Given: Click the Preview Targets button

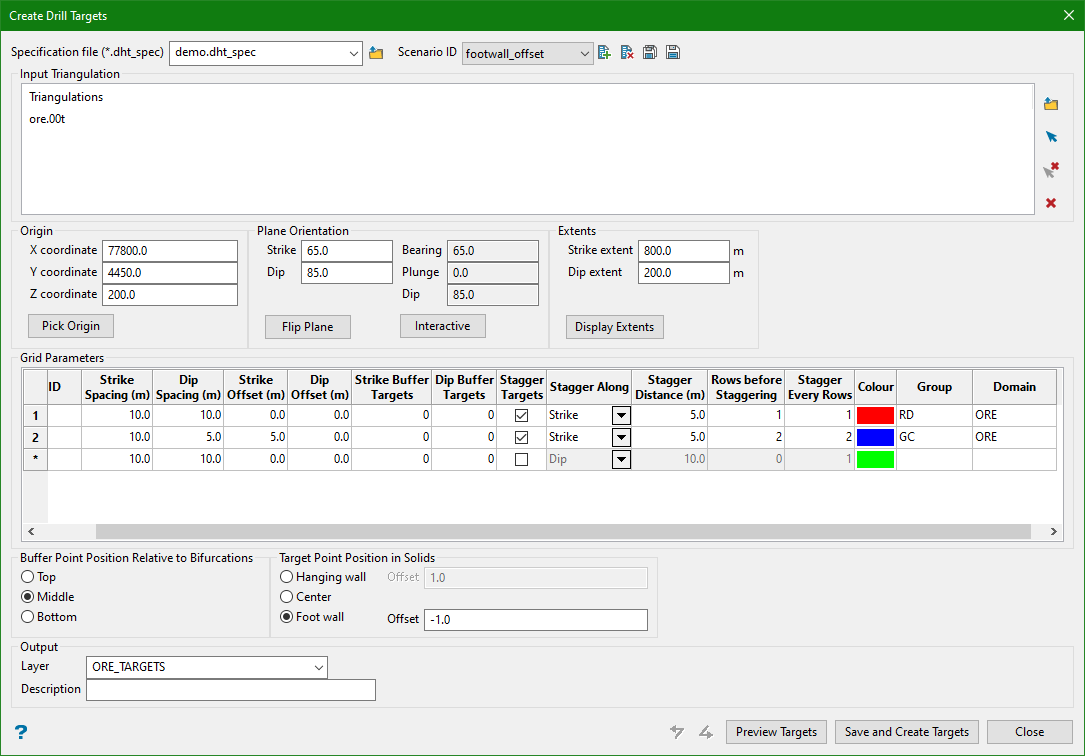Looking at the screenshot, I should tap(776, 732).
